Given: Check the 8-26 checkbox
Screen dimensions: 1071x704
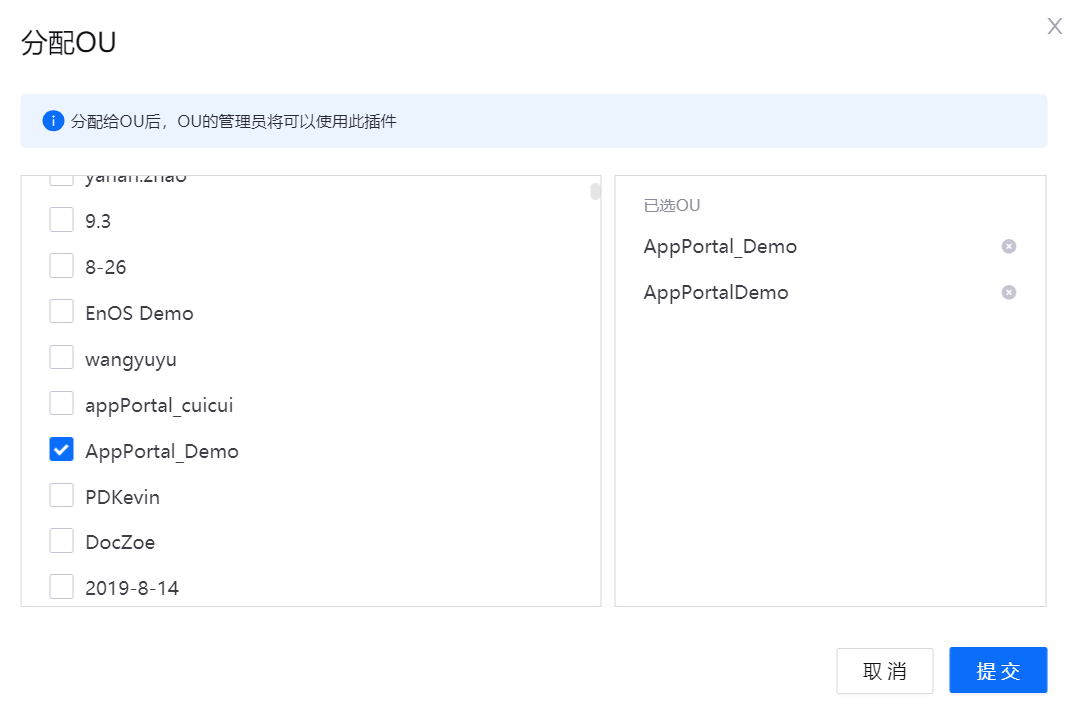Looking at the screenshot, I should point(61,265).
